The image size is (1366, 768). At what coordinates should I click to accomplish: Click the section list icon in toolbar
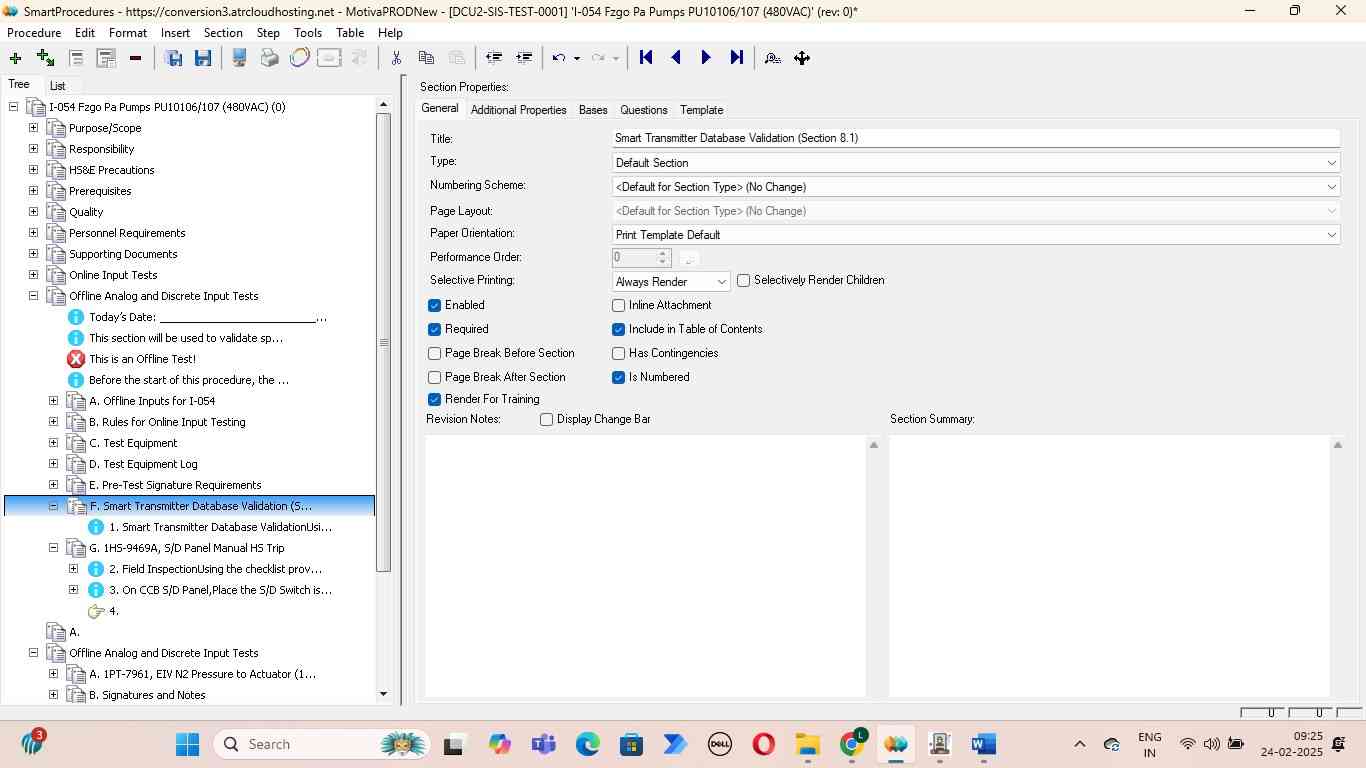pyautogui.click(x=76, y=58)
